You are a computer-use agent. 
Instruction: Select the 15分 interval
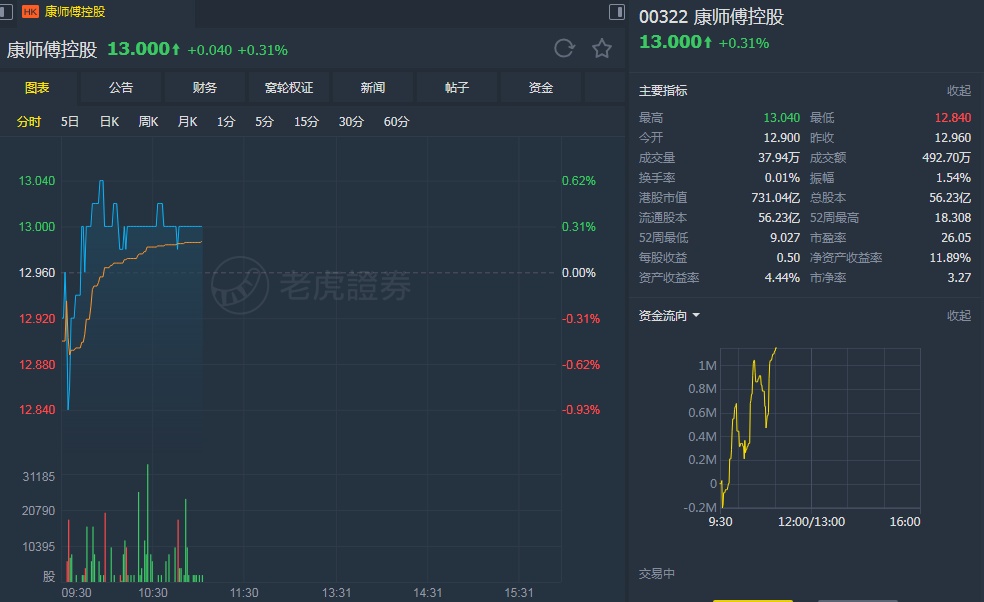click(306, 122)
